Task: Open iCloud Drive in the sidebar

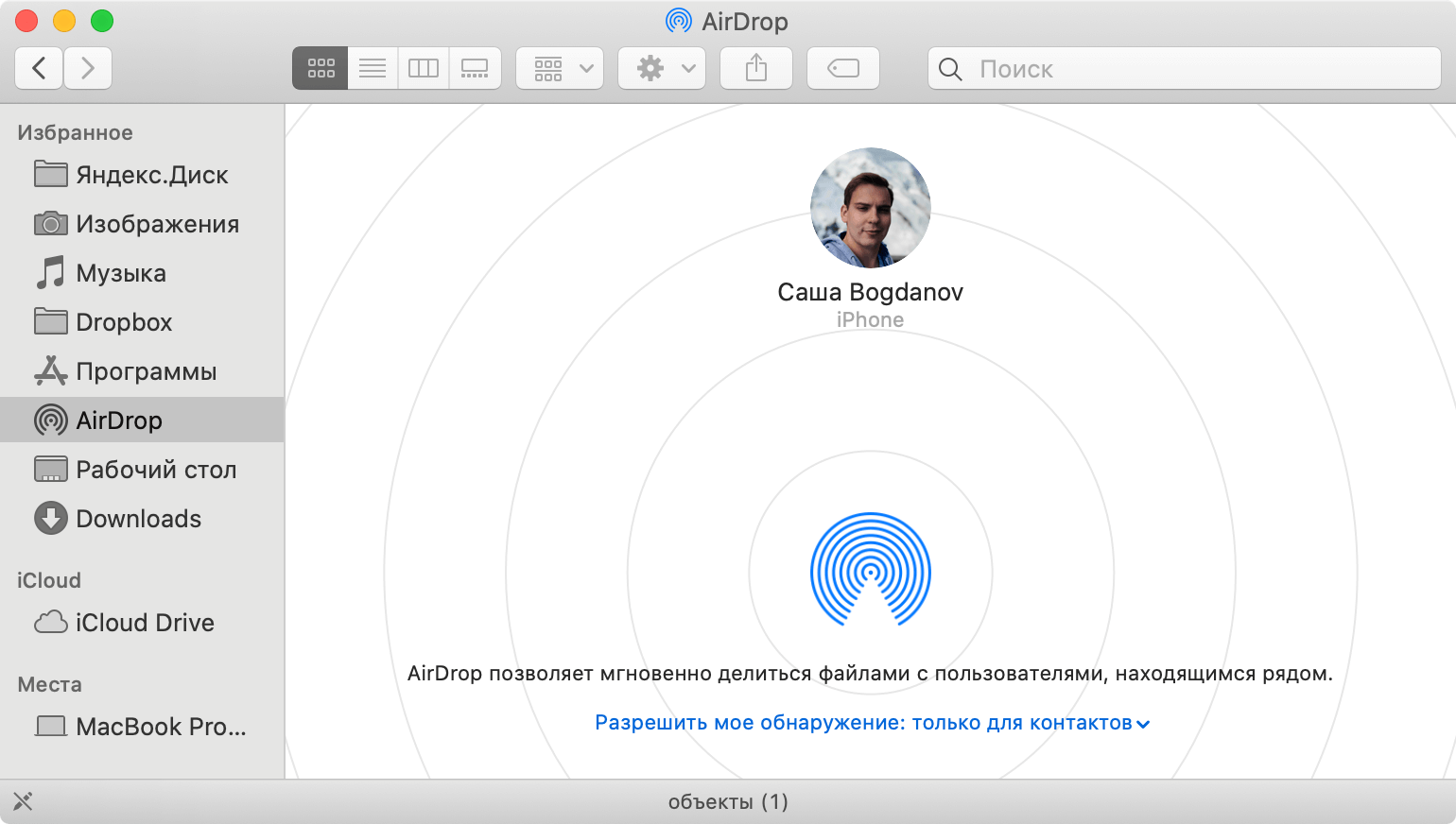Action: pos(145,623)
